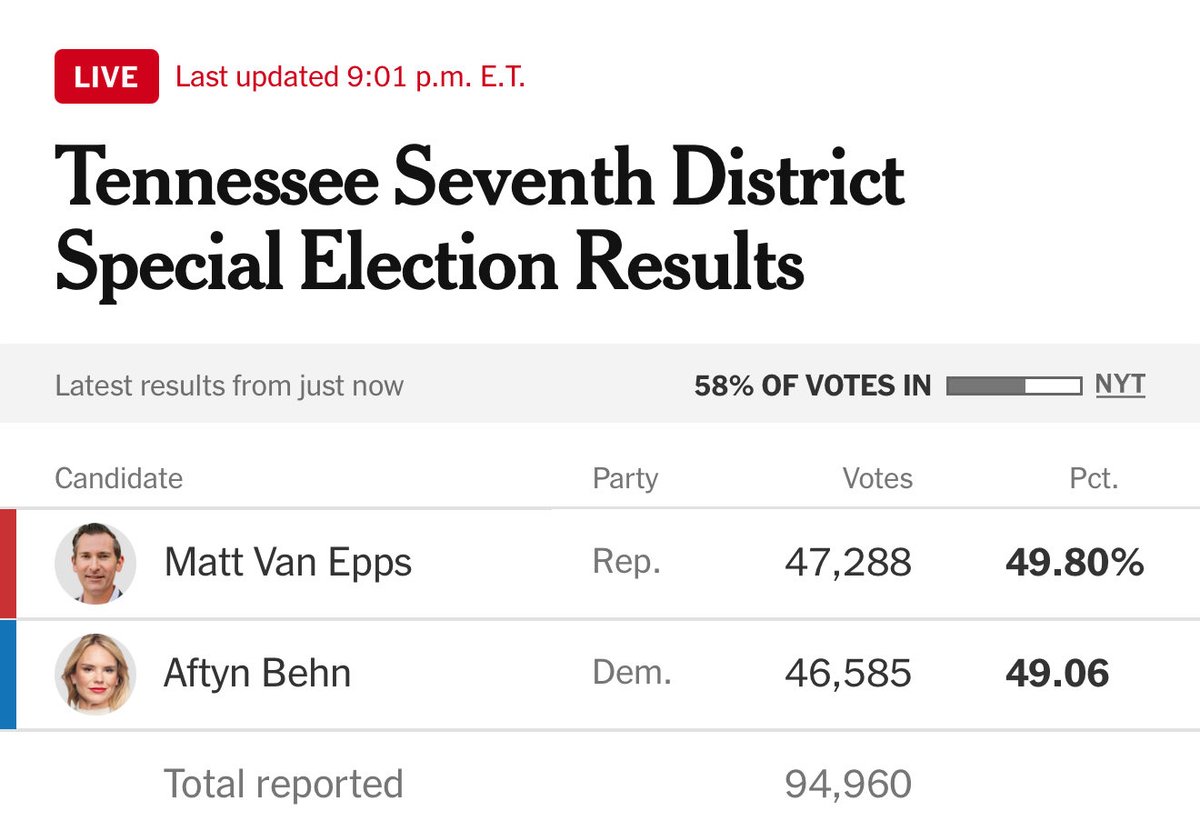1200x831 pixels.
Task: Click the Last updated 9:01 p.m. timestamp
Action: [x=350, y=77]
